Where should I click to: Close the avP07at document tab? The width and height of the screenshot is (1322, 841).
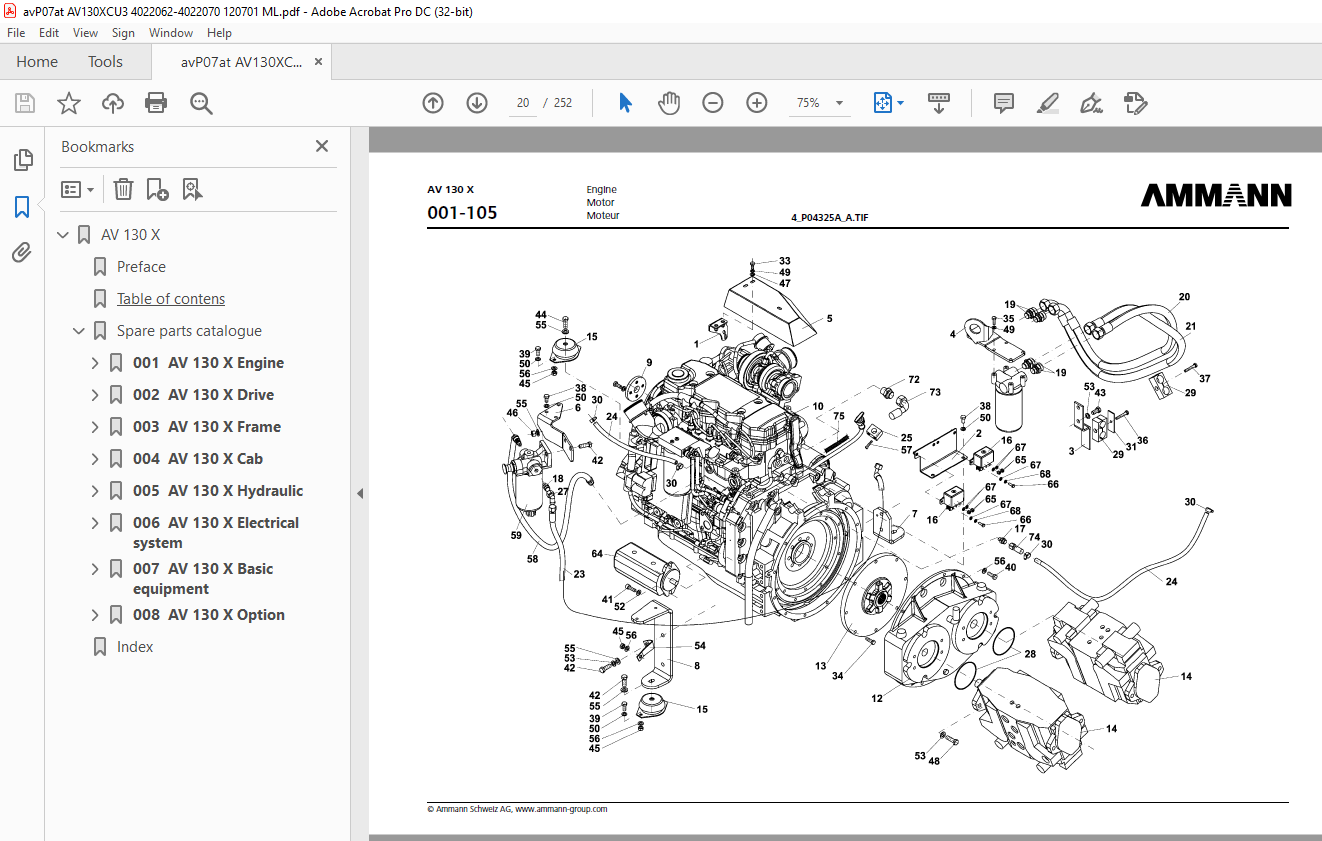pyautogui.click(x=319, y=62)
